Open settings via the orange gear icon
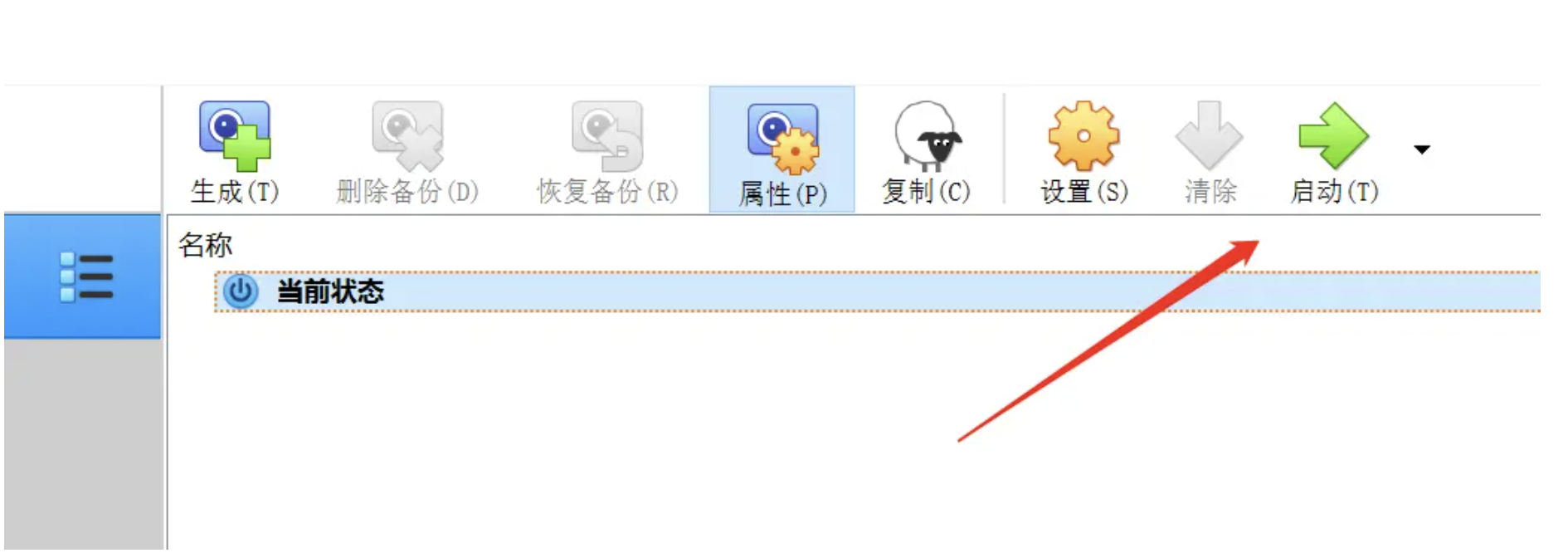Screen dimensions: 1568x553 coord(1083,135)
